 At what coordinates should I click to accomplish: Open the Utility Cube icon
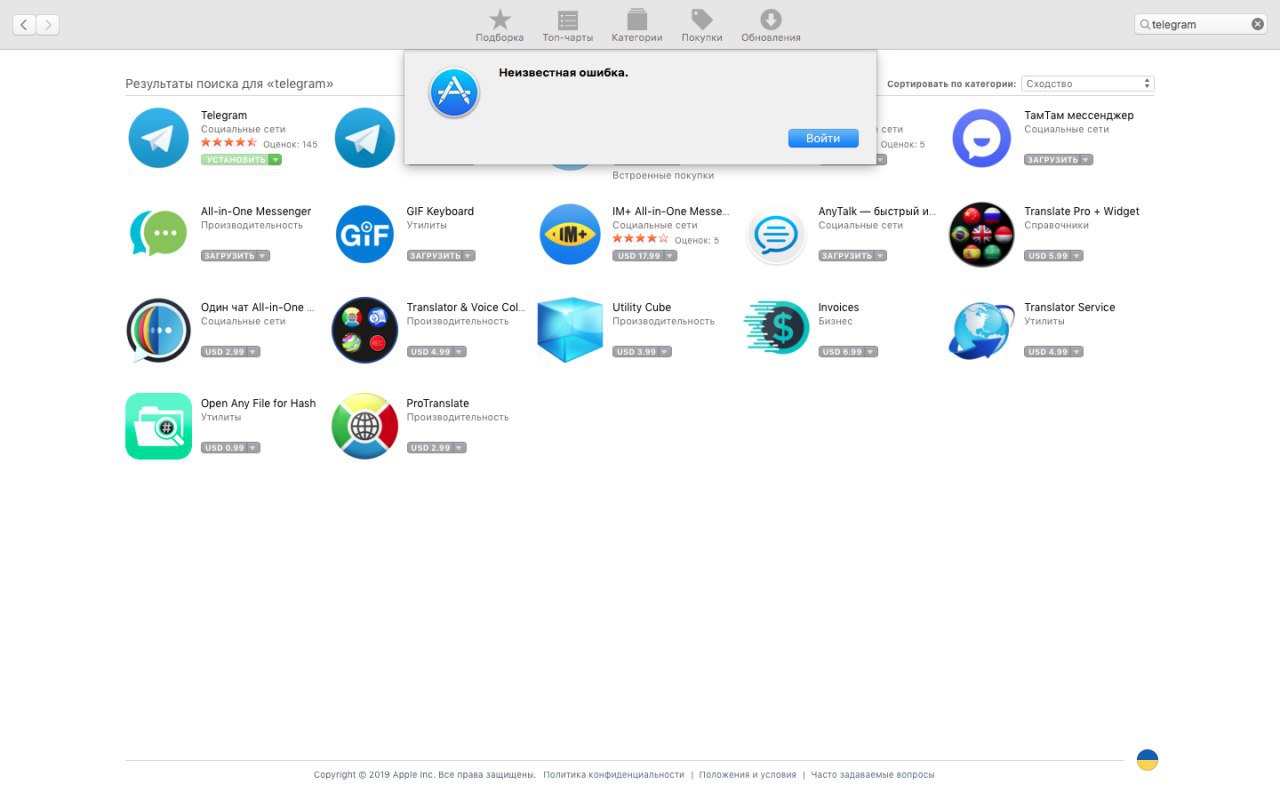pyautogui.click(x=570, y=330)
